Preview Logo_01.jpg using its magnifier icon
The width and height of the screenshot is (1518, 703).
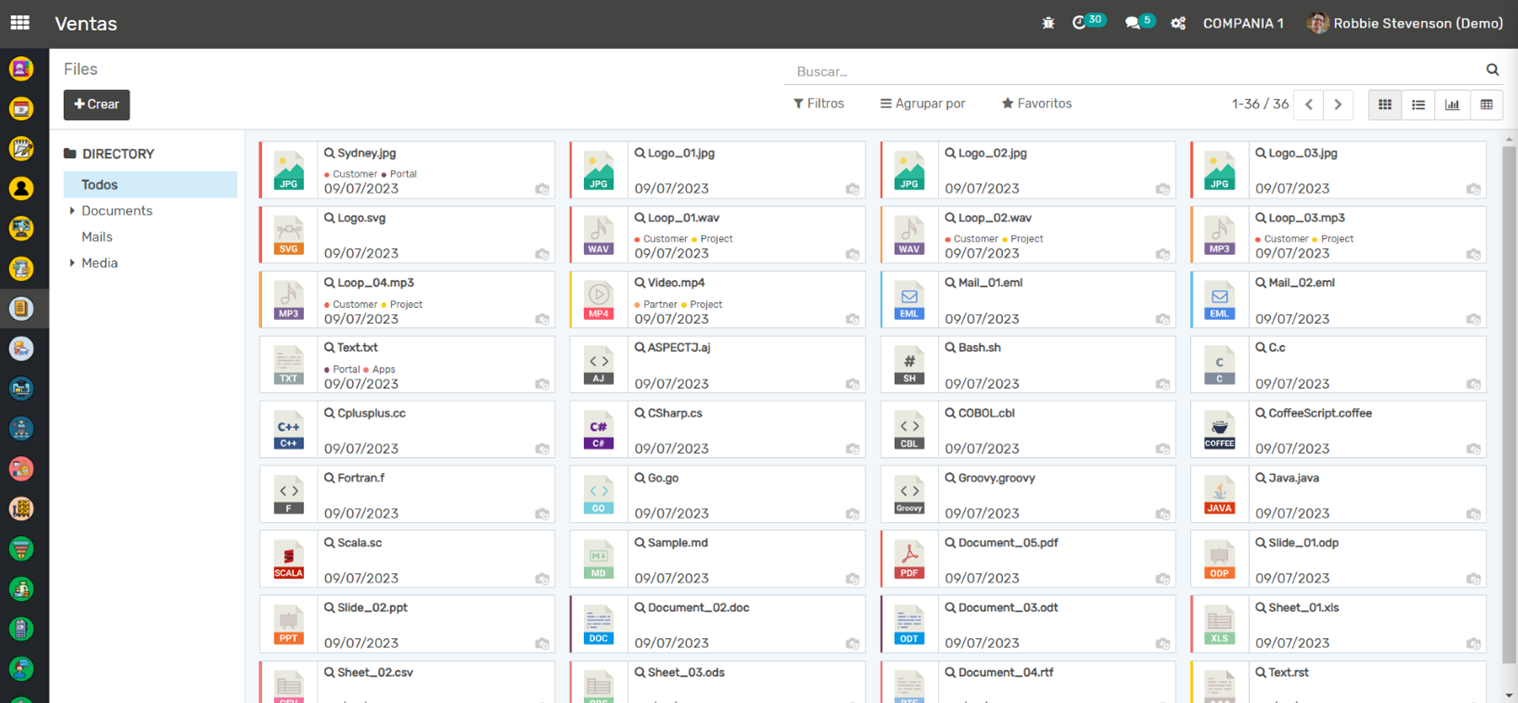click(640, 154)
